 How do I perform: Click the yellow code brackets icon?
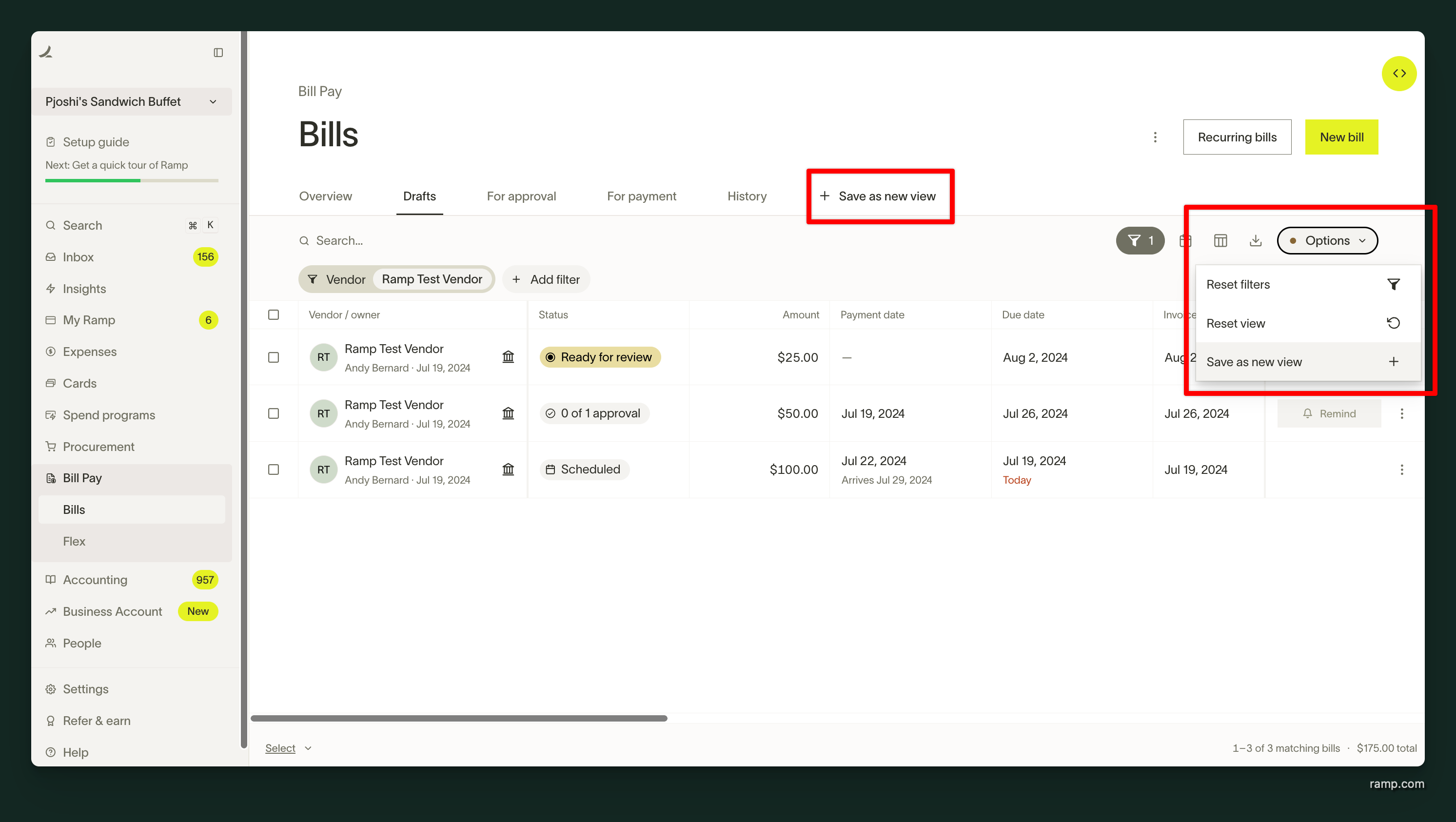click(1399, 74)
